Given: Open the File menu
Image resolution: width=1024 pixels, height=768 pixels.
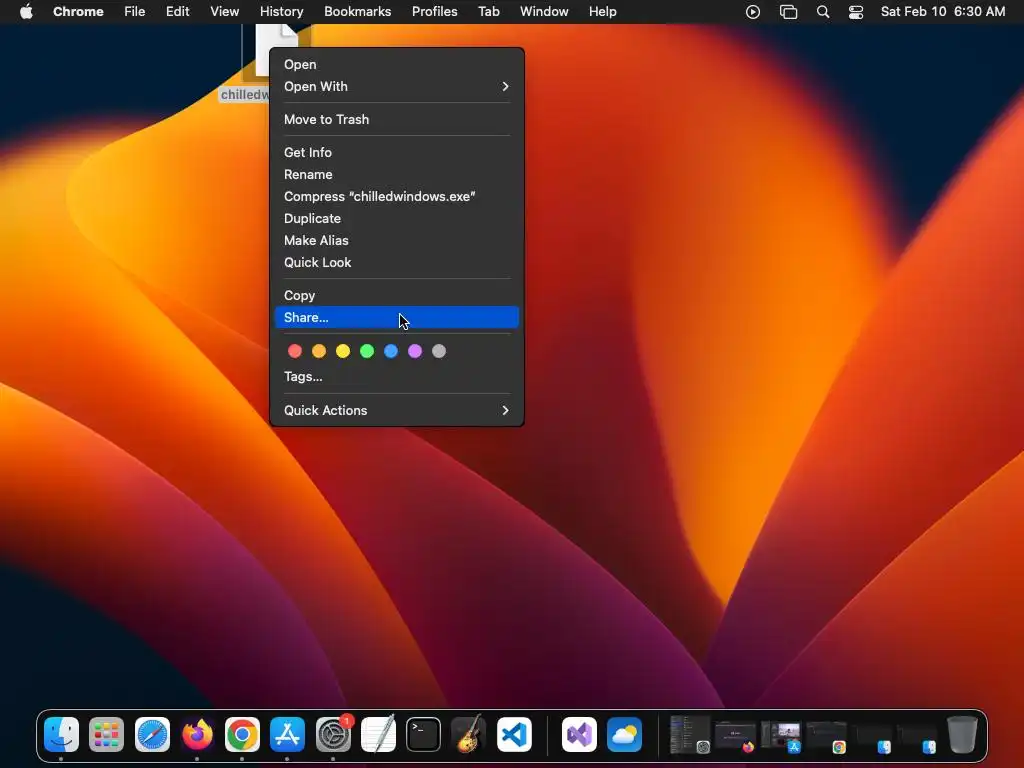Looking at the screenshot, I should point(135,12).
